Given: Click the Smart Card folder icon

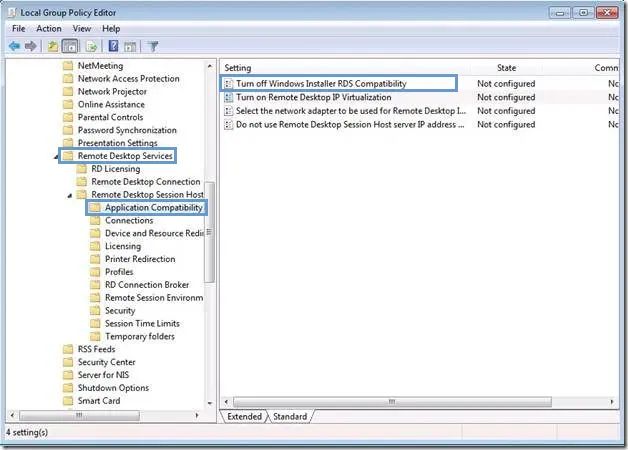Looking at the screenshot, I should 68,401.
